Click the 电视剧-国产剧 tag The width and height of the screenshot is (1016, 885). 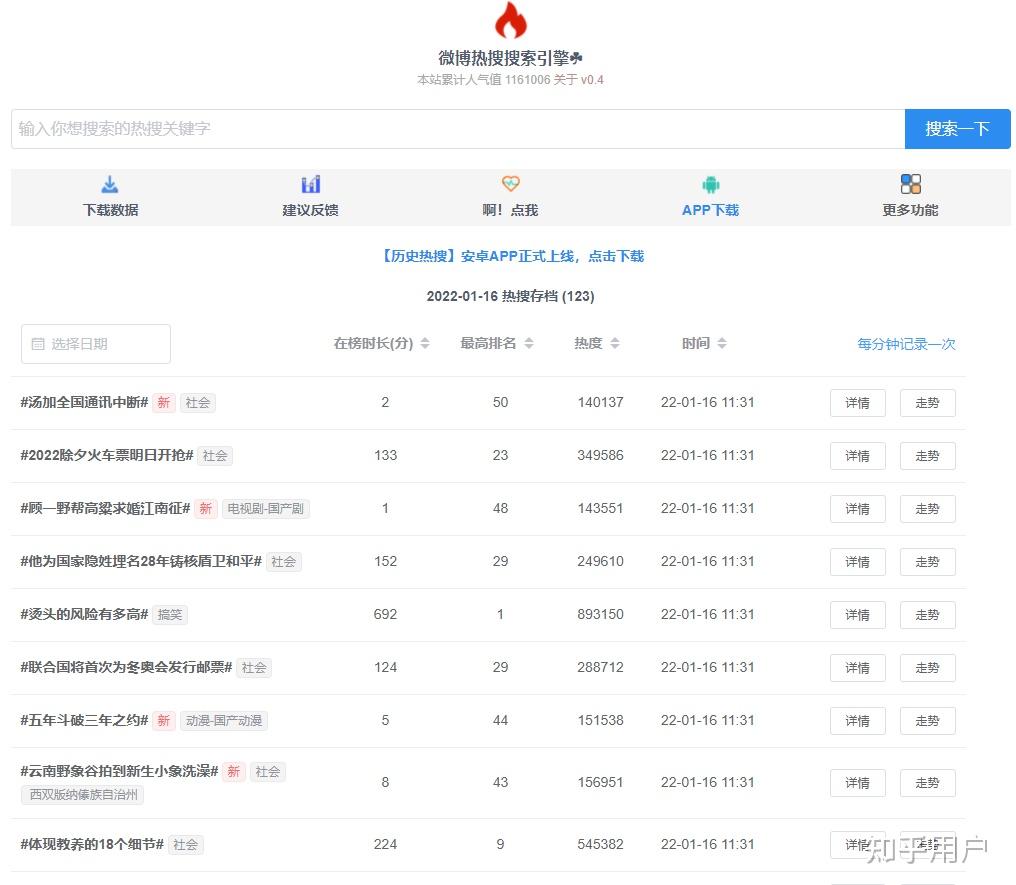coord(266,509)
